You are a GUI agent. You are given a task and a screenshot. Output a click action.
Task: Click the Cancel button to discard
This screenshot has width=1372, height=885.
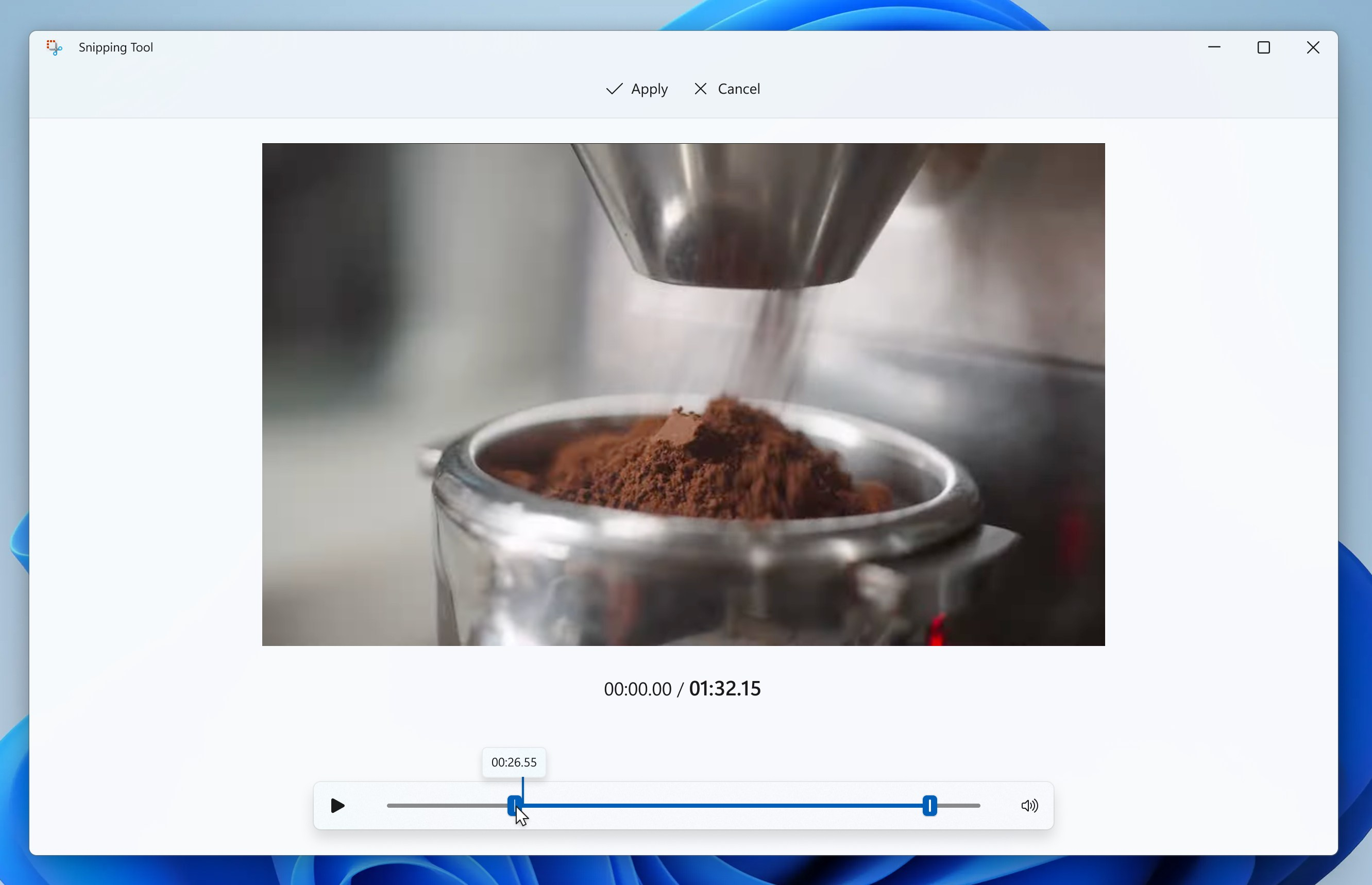click(727, 88)
